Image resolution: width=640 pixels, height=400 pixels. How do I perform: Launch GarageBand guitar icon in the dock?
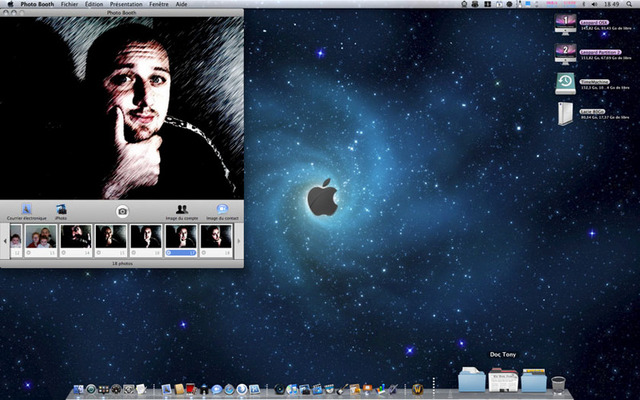342,389
